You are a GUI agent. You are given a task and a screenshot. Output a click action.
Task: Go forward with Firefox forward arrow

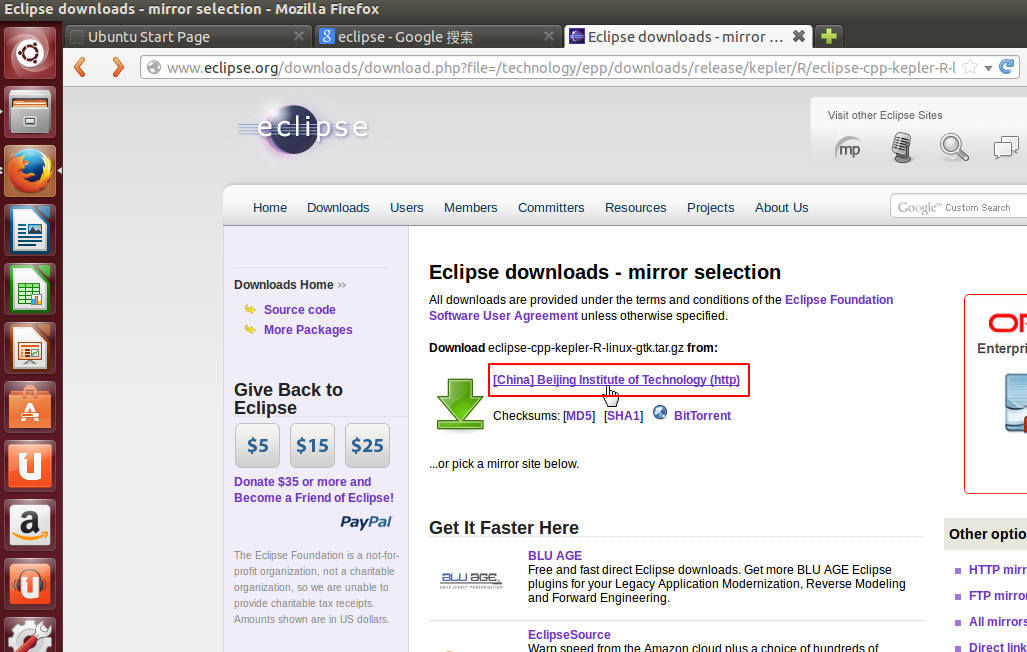tap(117, 67)
